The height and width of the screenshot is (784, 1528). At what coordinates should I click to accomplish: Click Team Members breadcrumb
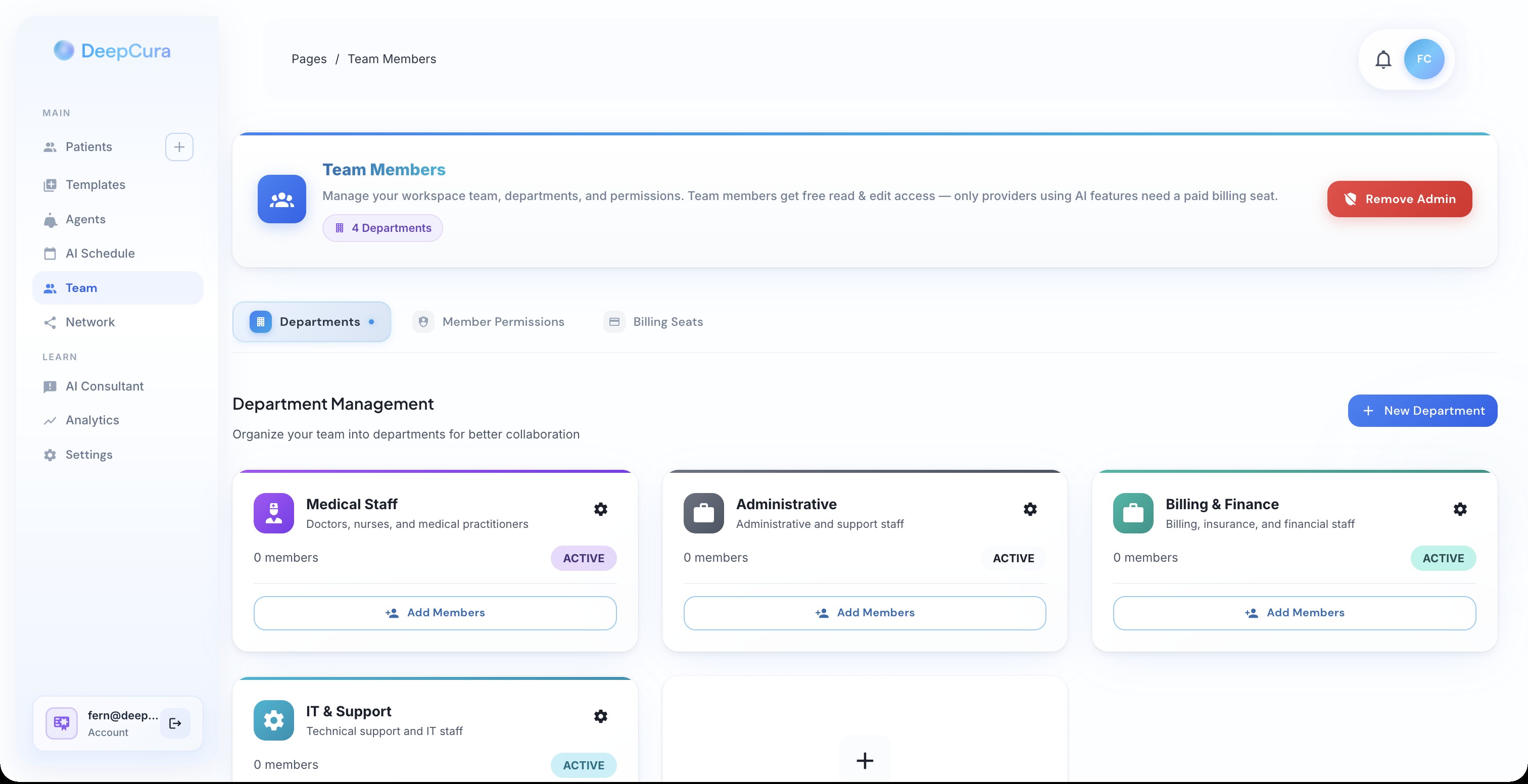coord(392,59)
